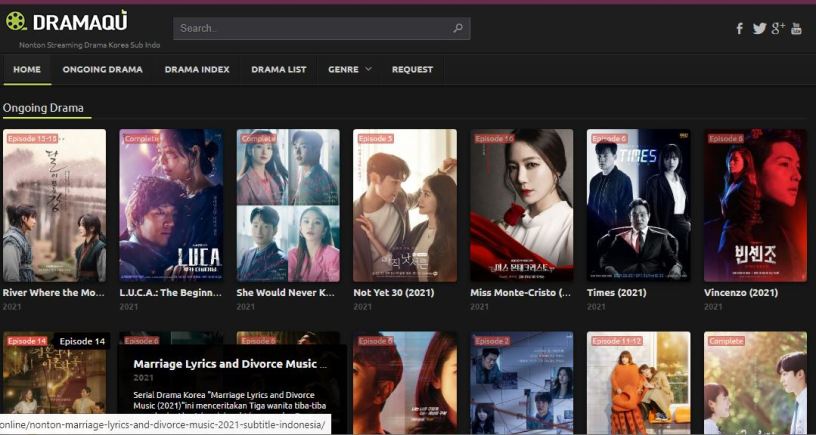
Task: Click the L.U.C.A.: The Beginn... title
Action: pos(171,292)
